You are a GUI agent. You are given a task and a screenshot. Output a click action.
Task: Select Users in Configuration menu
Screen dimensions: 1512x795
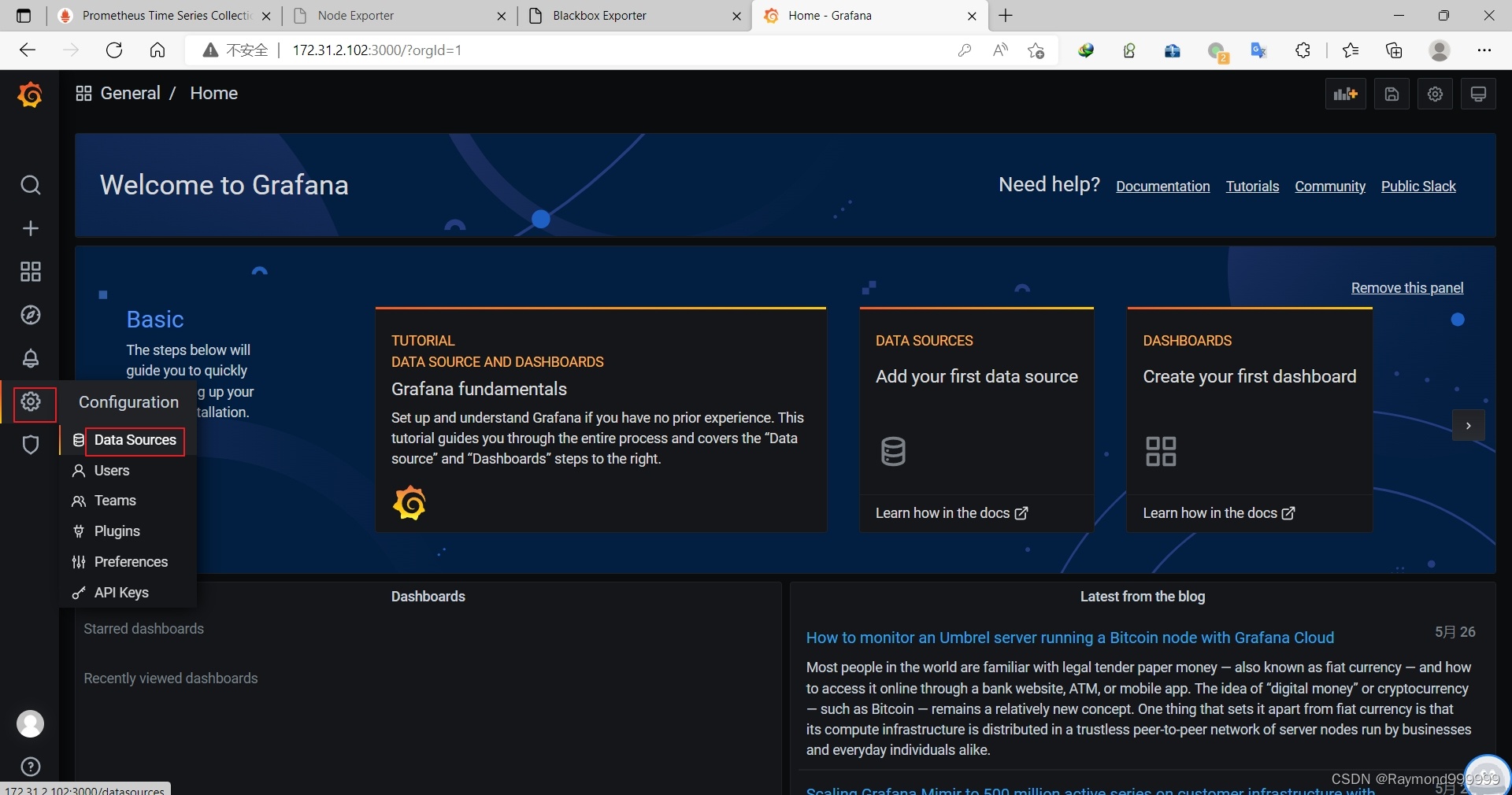pos(112,471)
